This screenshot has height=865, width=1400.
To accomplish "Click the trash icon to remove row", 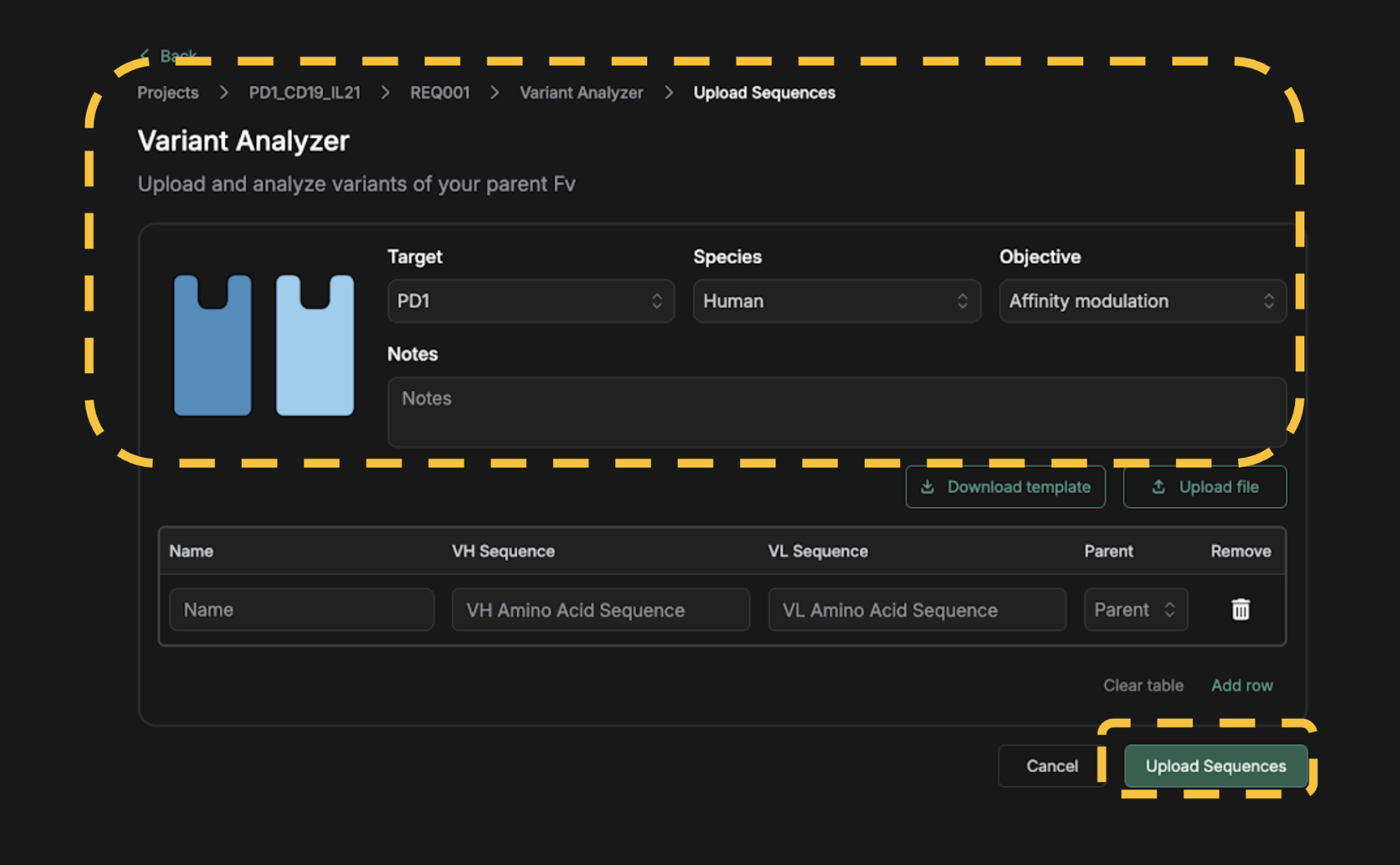I will [1240, 609].
